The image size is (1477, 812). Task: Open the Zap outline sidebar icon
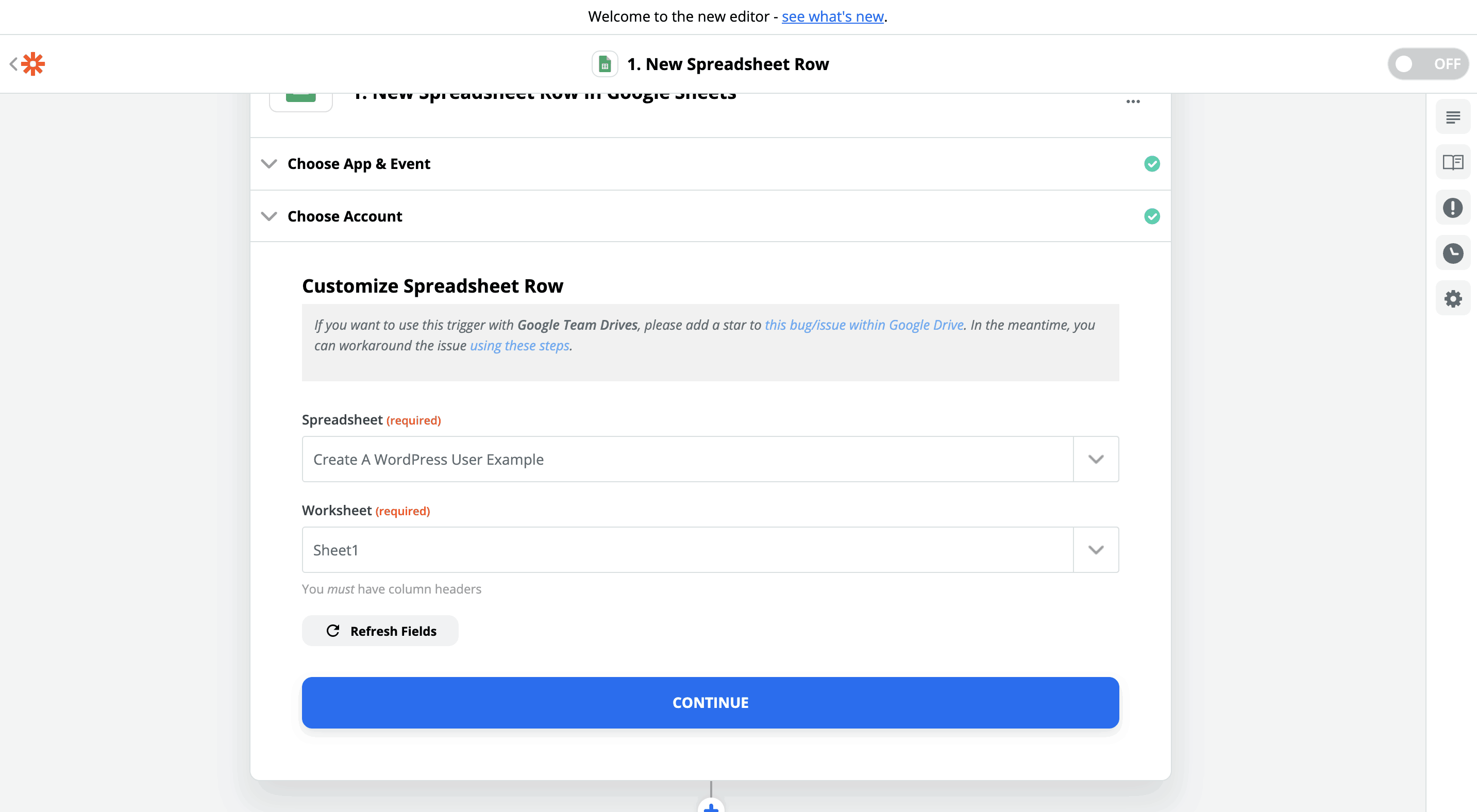pos(1452,117)
